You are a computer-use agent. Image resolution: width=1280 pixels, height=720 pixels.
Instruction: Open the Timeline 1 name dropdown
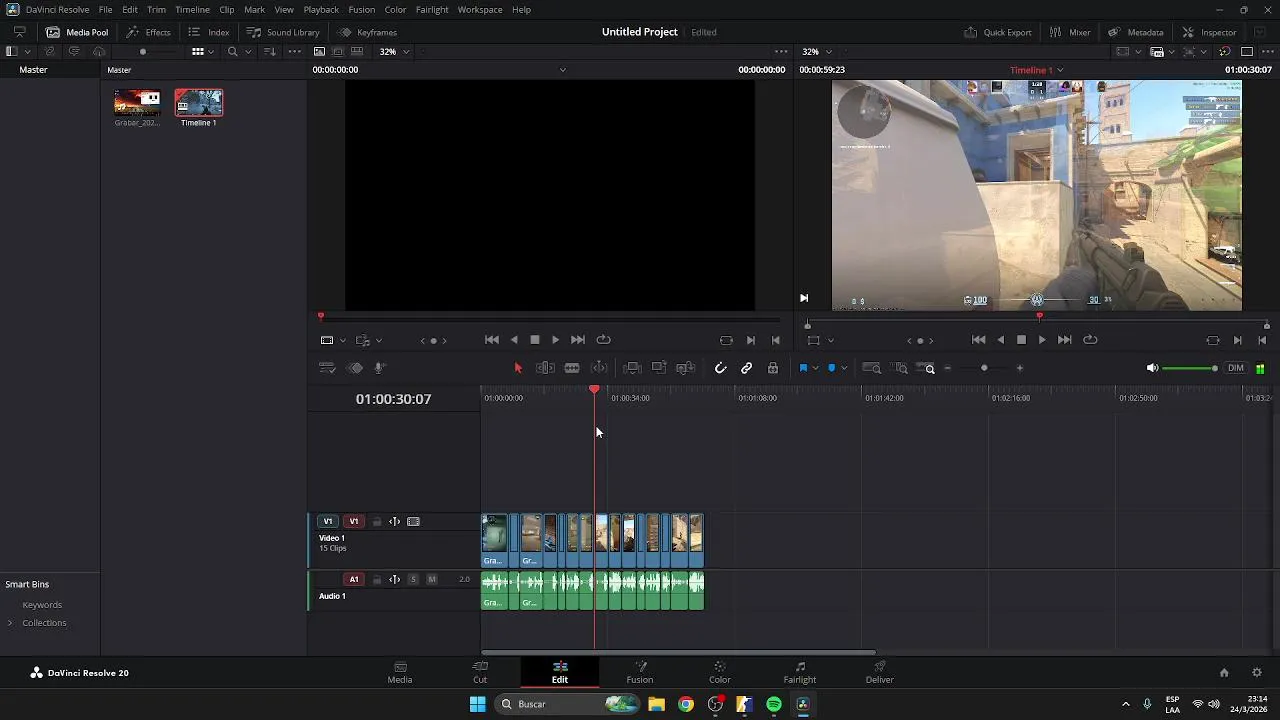[x=1060, y=70]
